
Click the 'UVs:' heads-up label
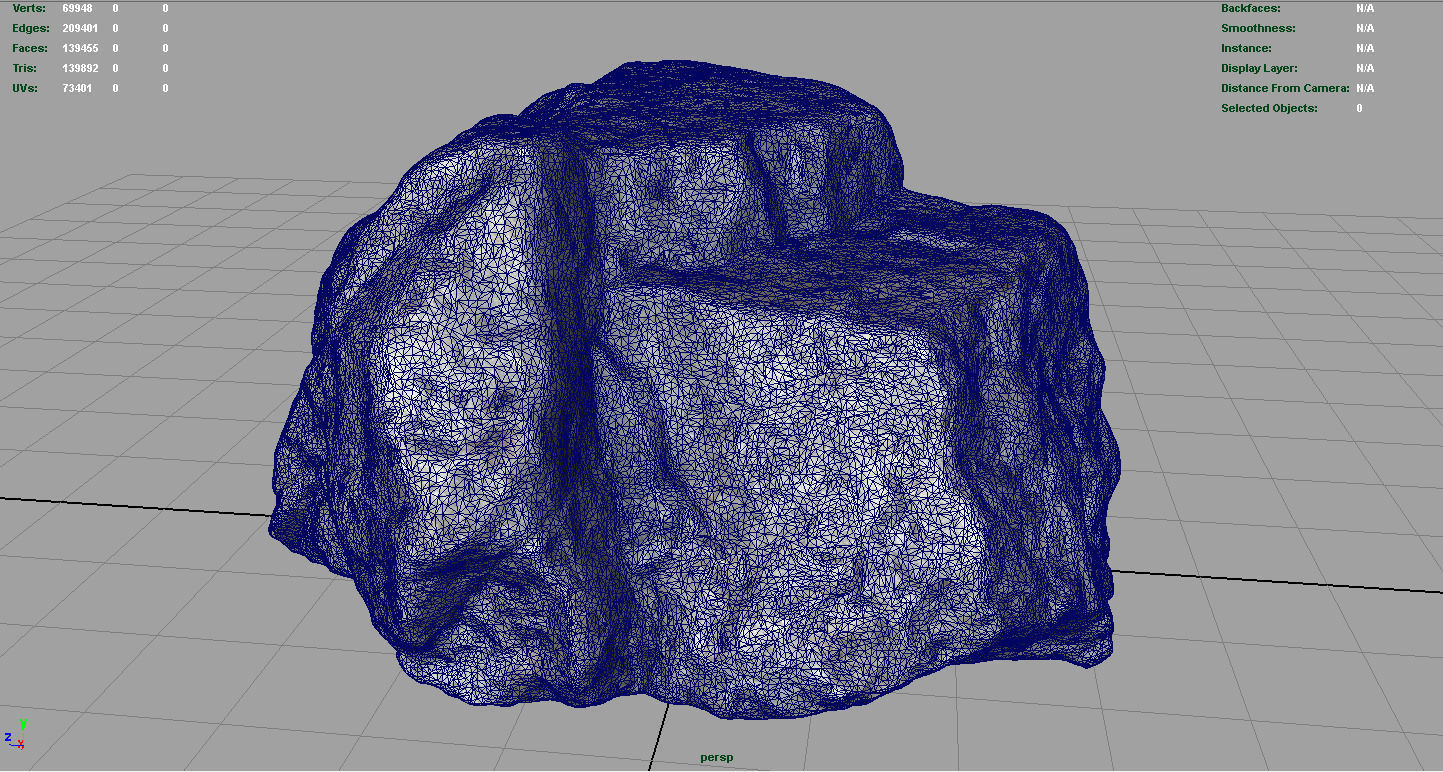tap(25, 88)
